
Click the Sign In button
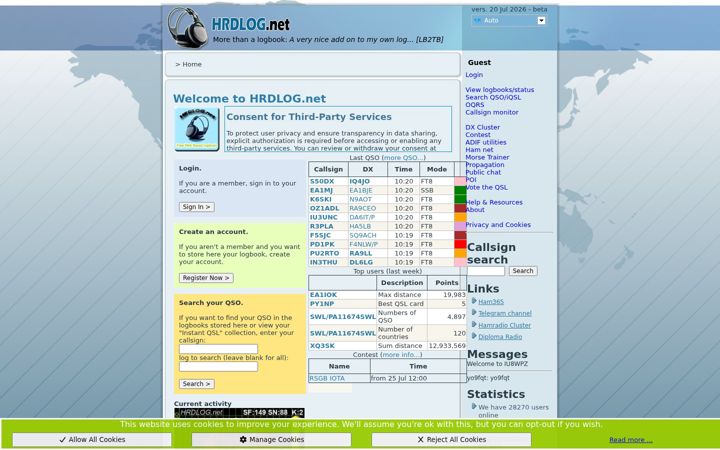(x=197, y=207)
